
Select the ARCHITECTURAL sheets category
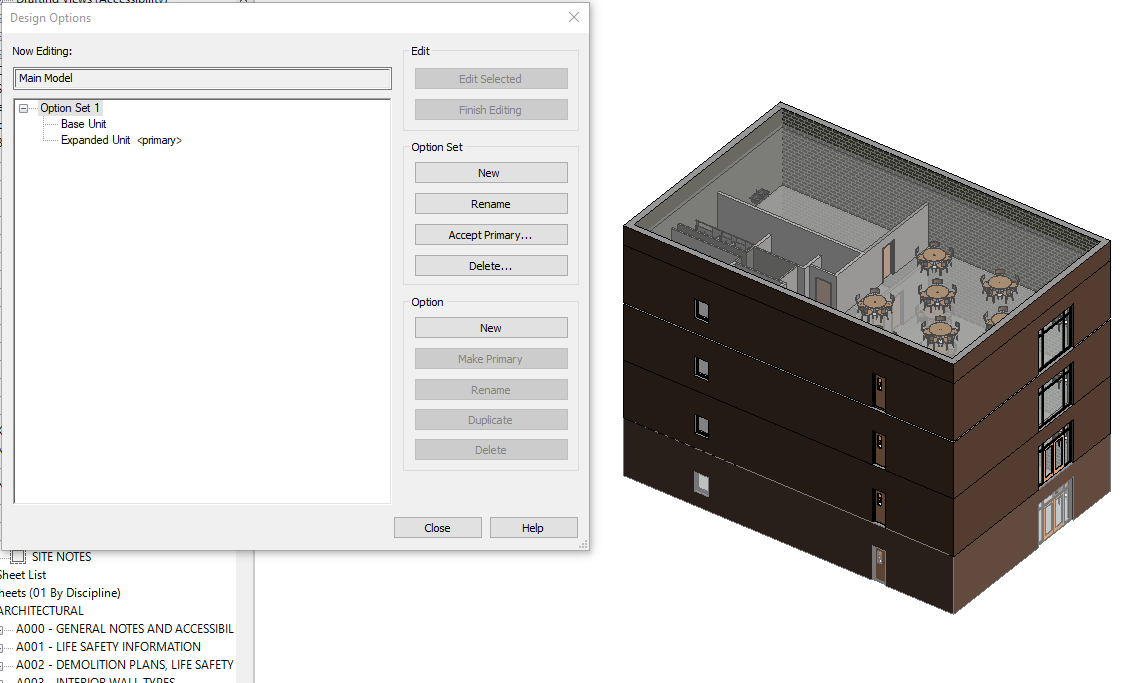point(42,610)
